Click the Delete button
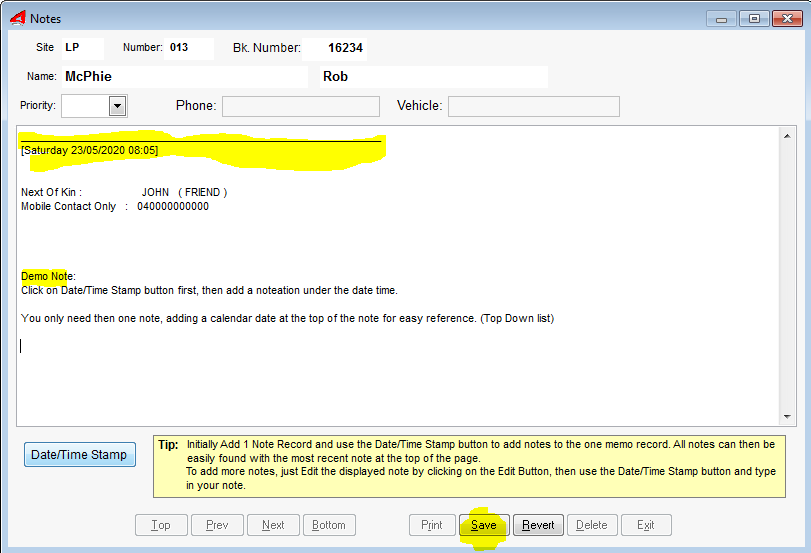This screenshot has height=553, width=811. click(592, 525)
